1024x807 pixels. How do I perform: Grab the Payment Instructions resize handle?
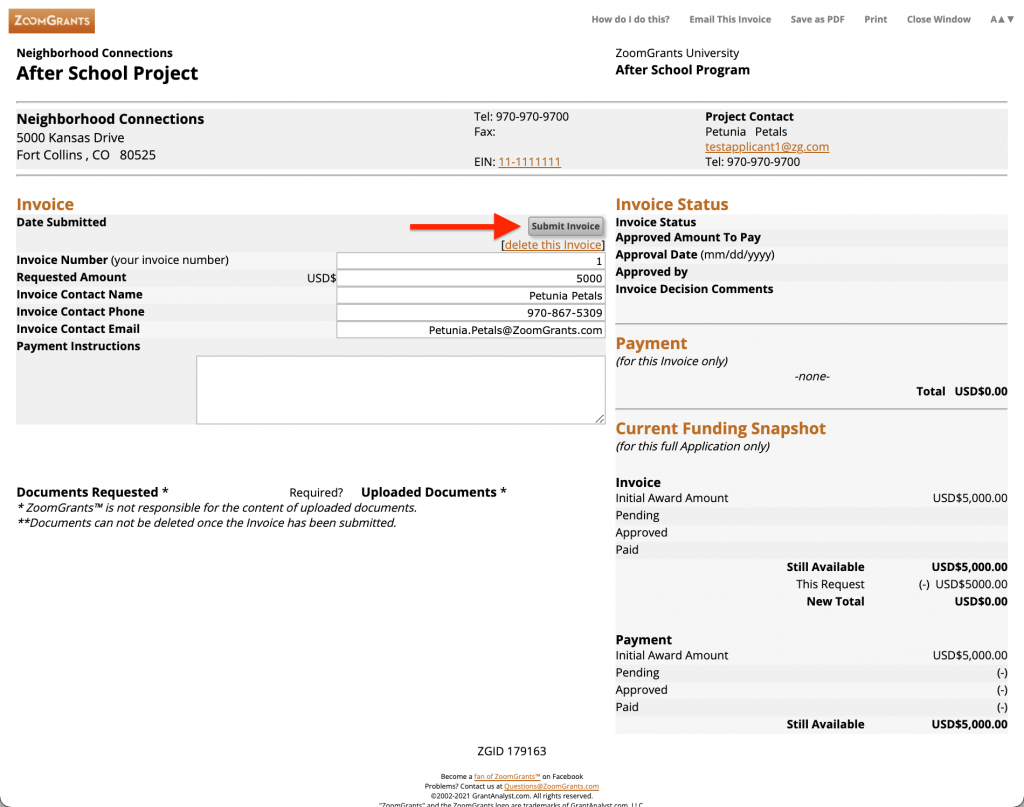[x=600, y=419]
